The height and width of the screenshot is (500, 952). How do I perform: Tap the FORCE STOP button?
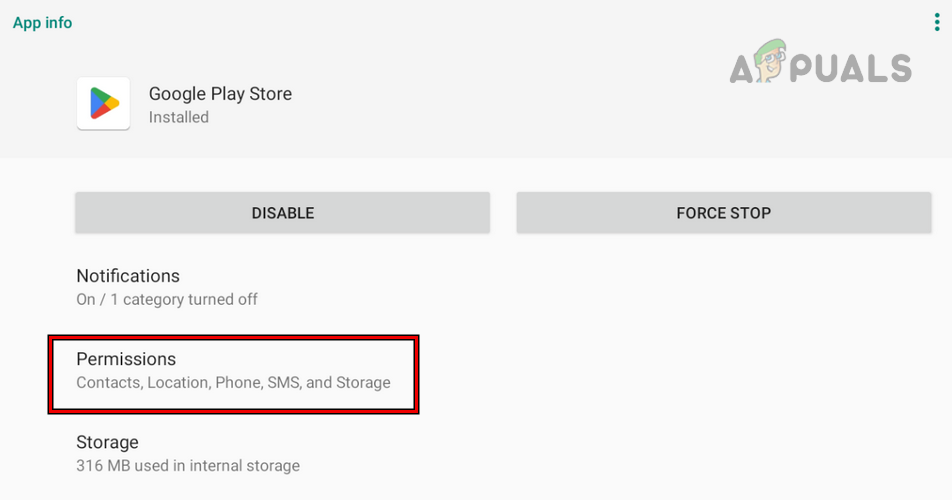pos(723,213)
